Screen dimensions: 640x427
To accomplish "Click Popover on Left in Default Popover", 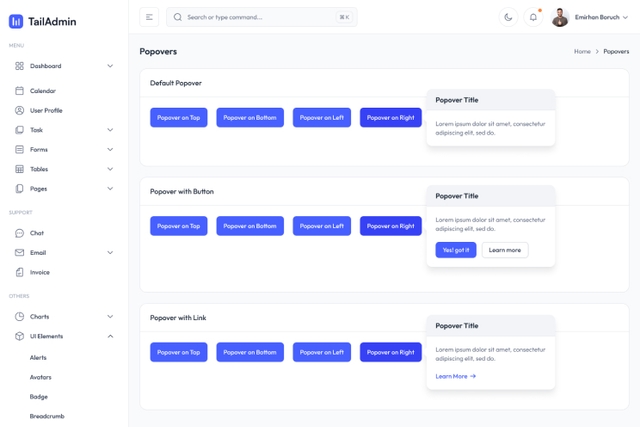I will (x=322, y=118).
